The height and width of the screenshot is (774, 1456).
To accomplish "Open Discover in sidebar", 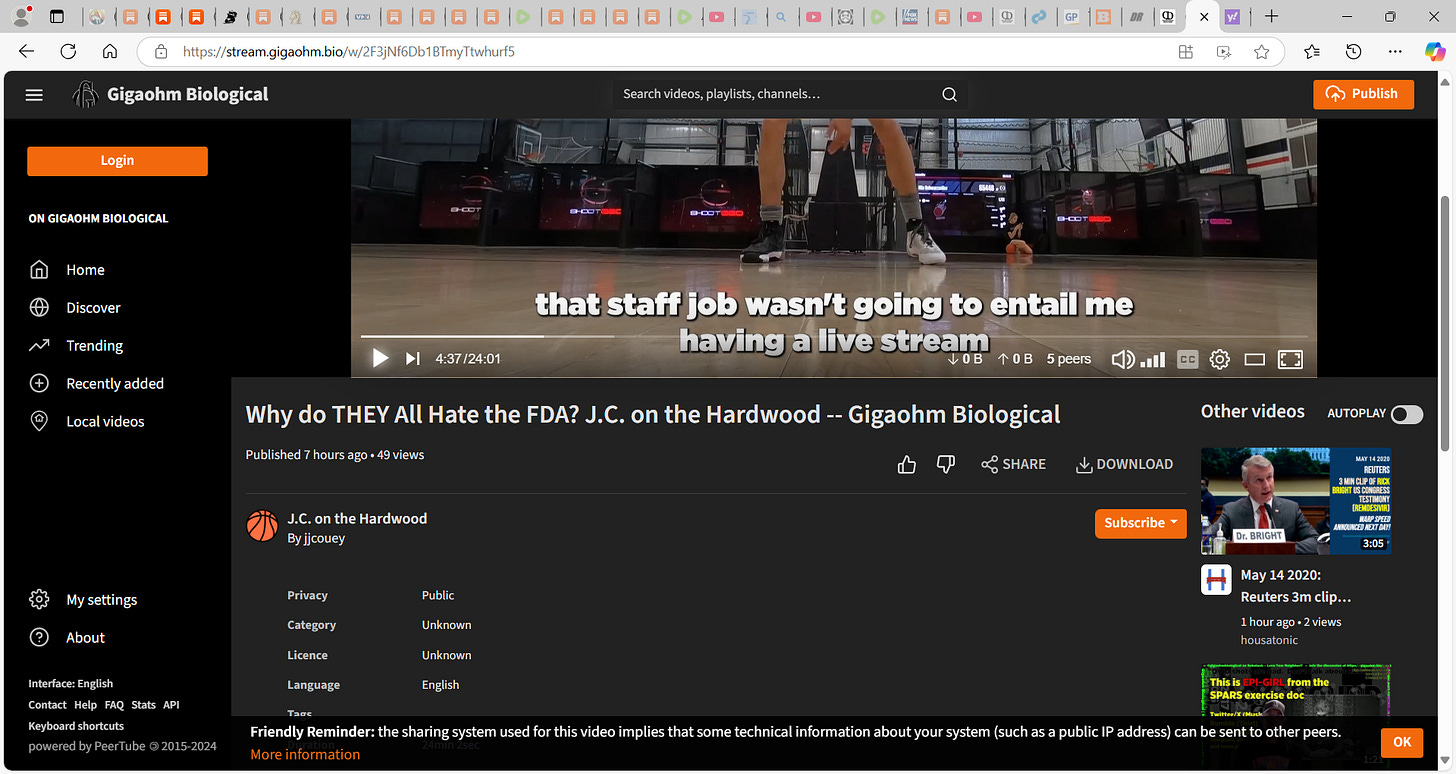I will 76,308.
